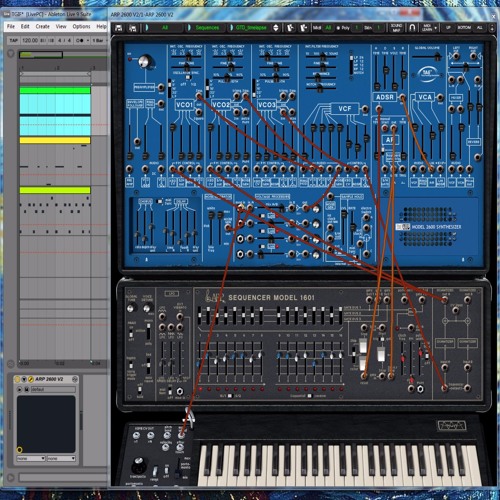
Task: Toggle the VCO1 audio/LF range switch
Action: [x=170, y=88]
